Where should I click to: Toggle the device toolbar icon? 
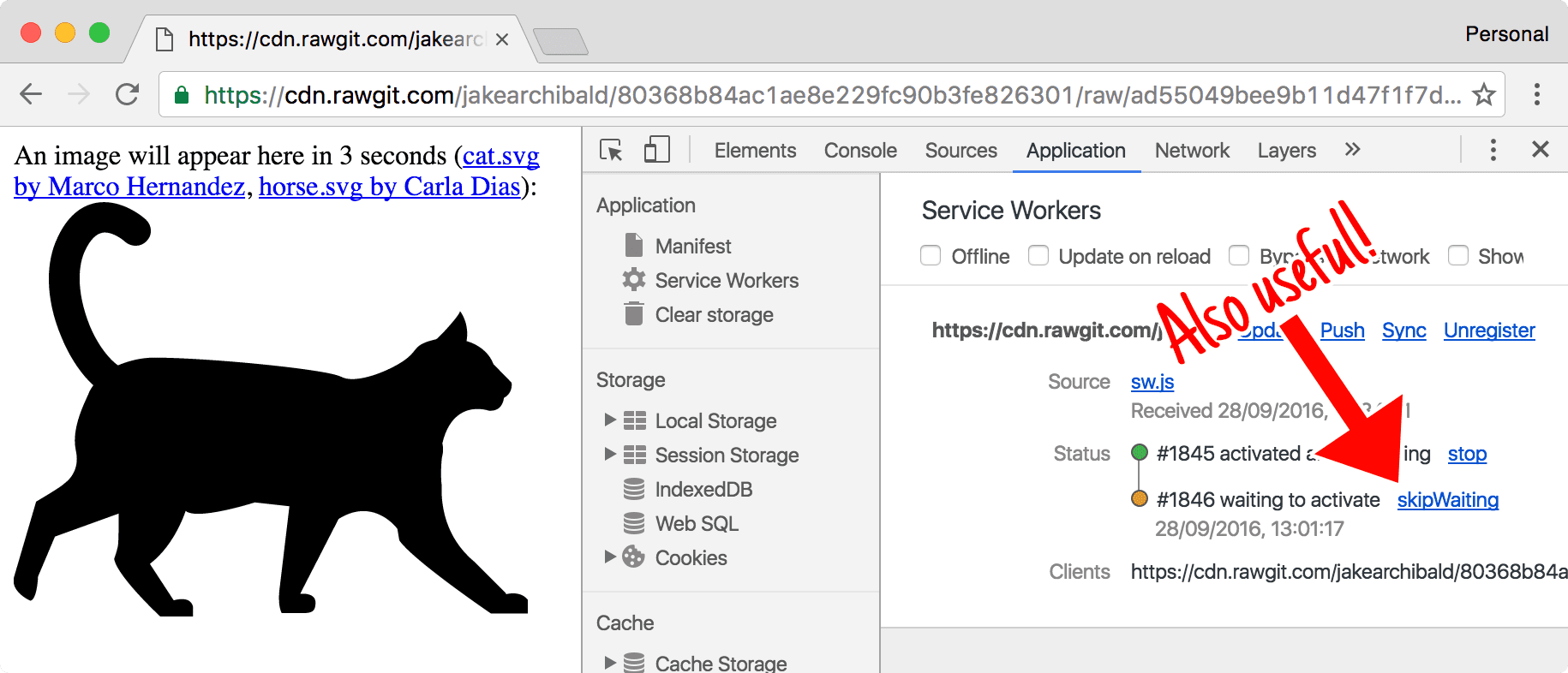click(656, 150)
